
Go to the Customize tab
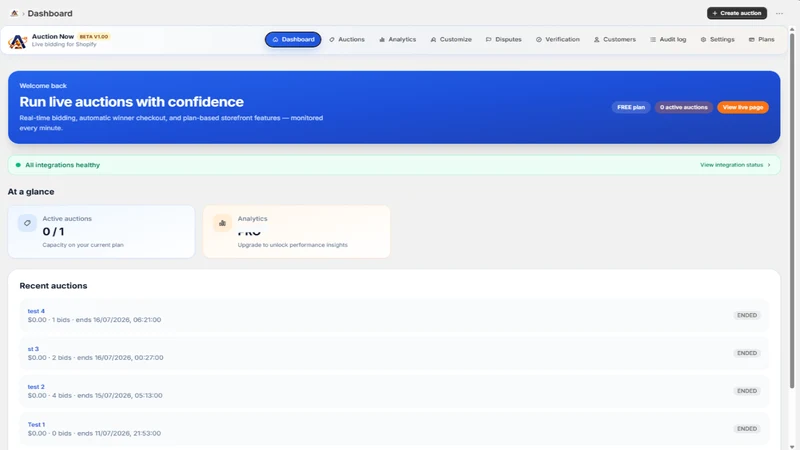pos(451,39)
